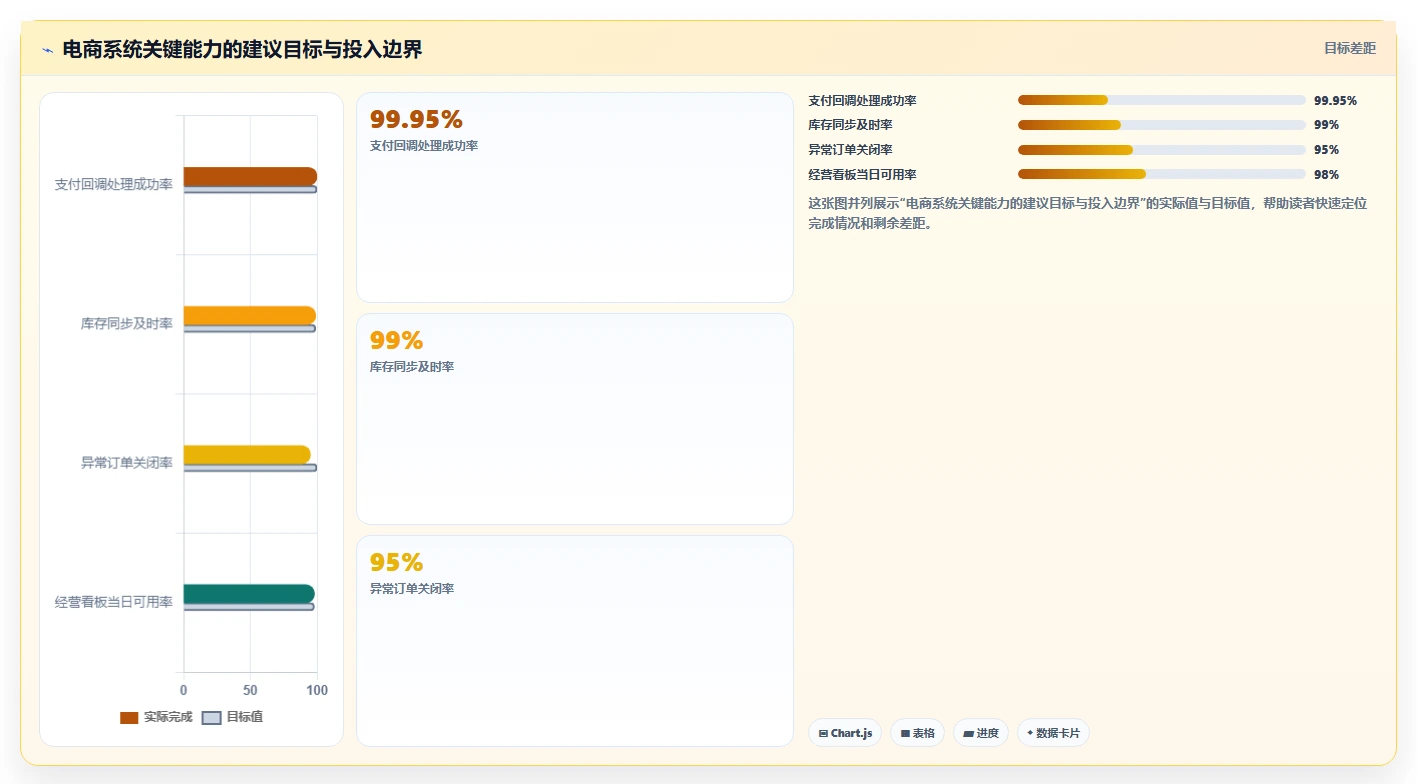Open the 99% 库存同步及时率 data card
1417x784 pixels.
[575, 419]
